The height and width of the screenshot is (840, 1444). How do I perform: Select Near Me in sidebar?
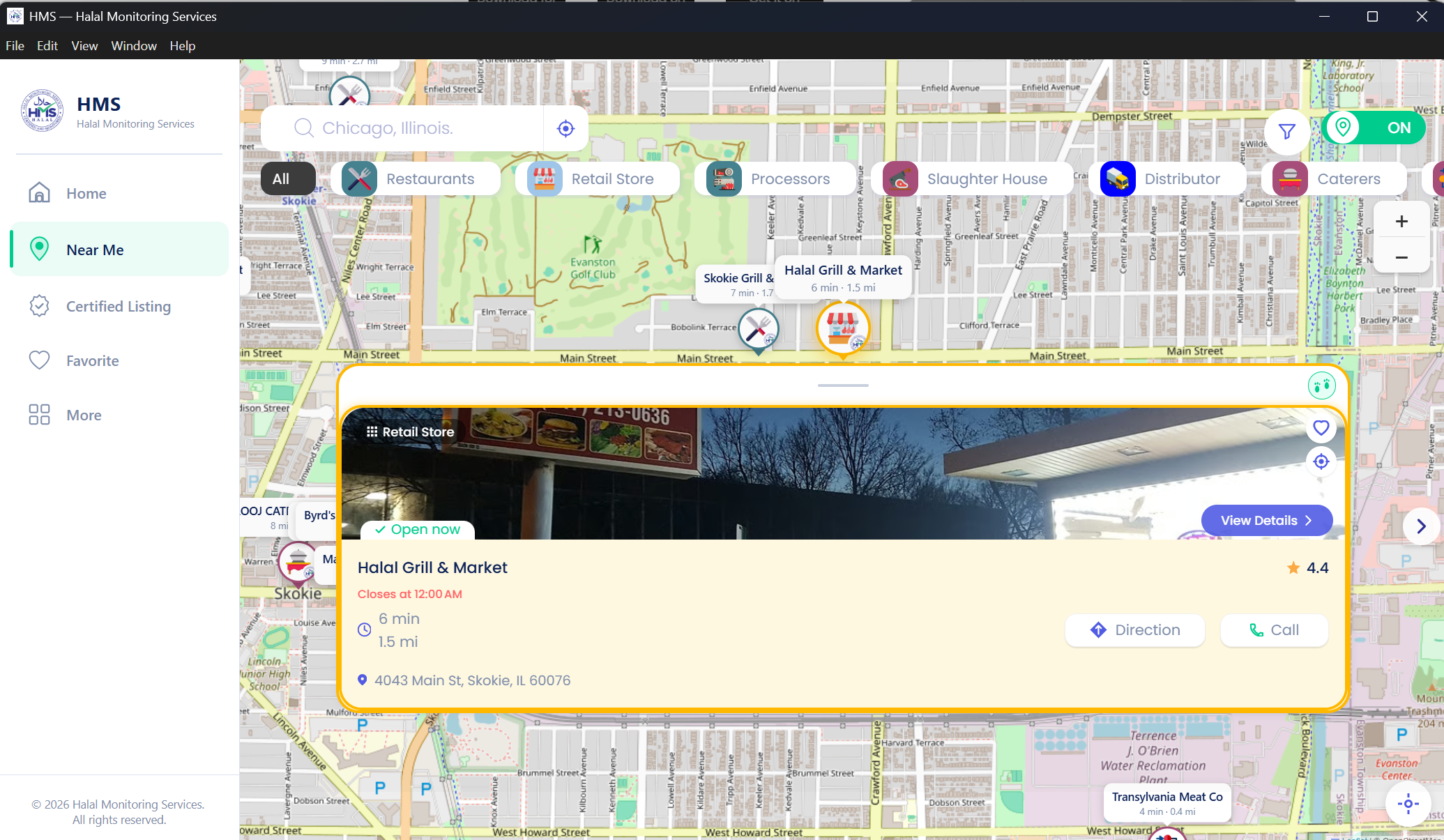point(119,250)
